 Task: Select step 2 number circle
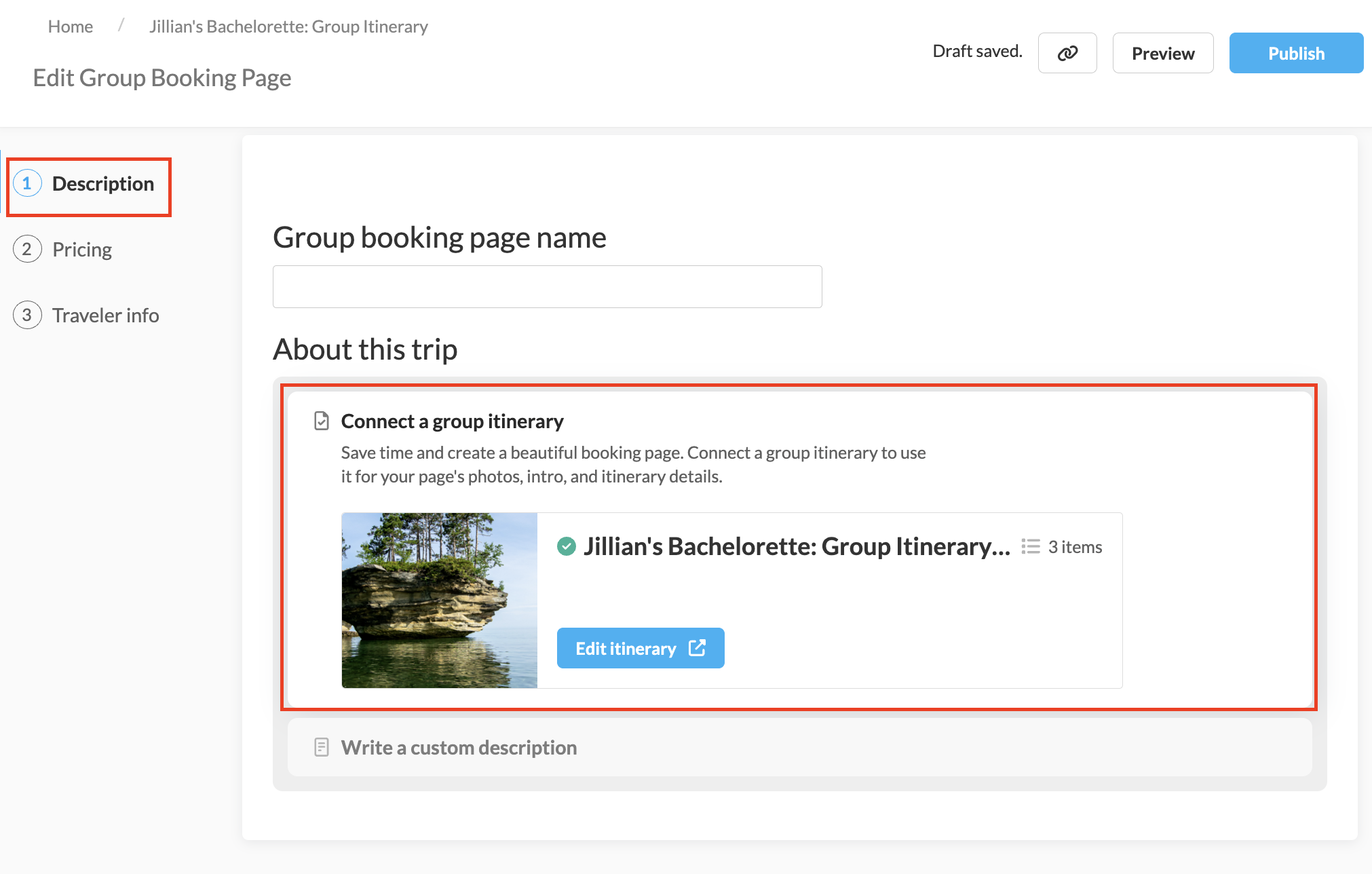[27, 249]
